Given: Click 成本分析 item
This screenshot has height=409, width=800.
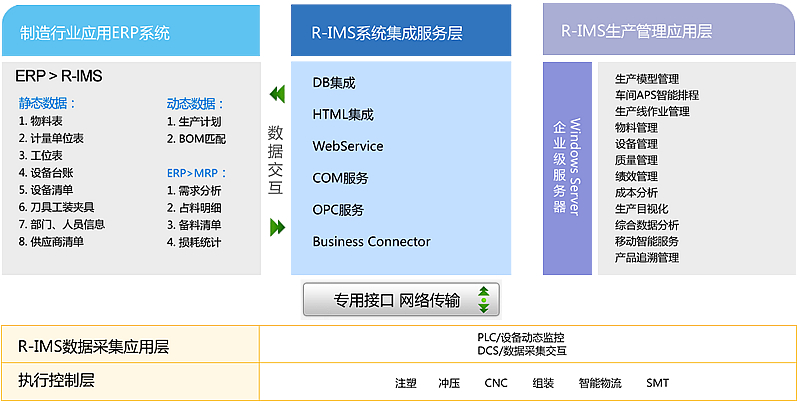Looking at the screenshot, I should (636, 193).
